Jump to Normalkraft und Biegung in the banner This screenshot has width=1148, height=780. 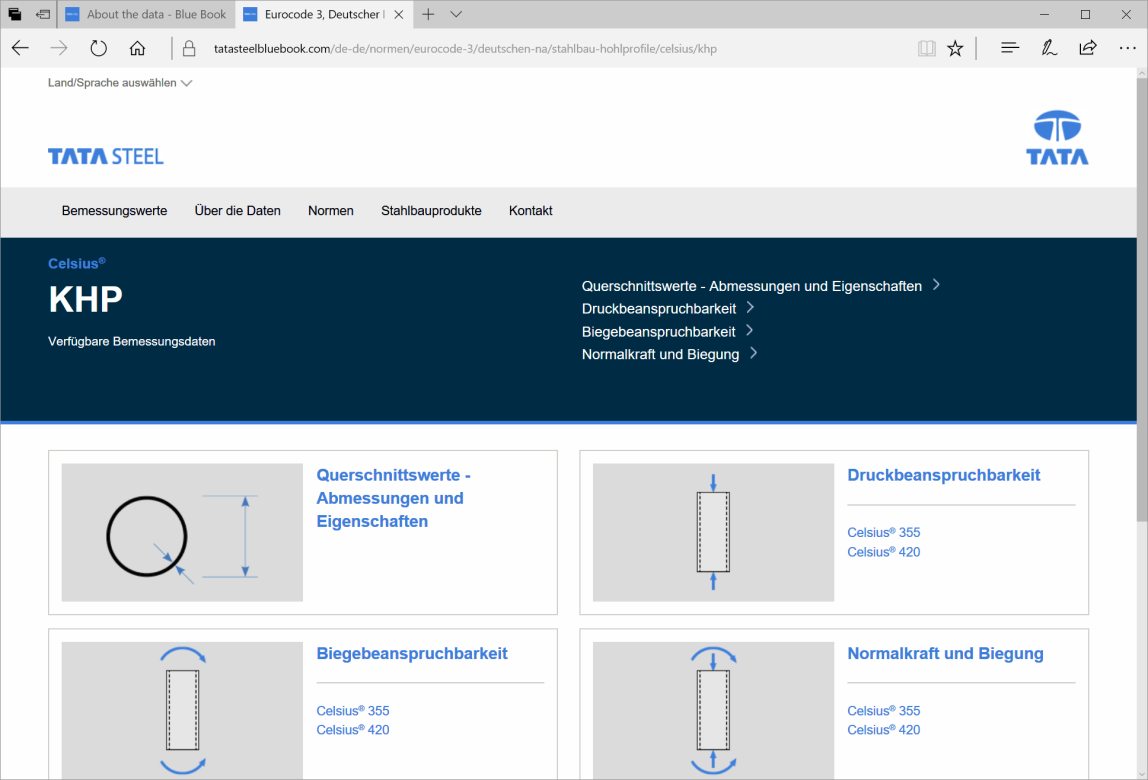660,354
